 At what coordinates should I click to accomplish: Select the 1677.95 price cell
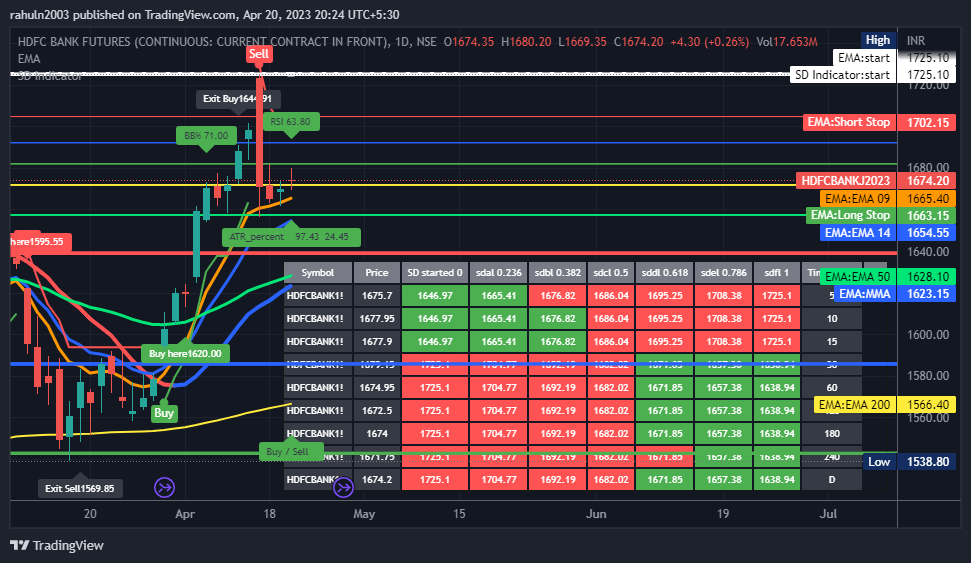coord(377,318)
